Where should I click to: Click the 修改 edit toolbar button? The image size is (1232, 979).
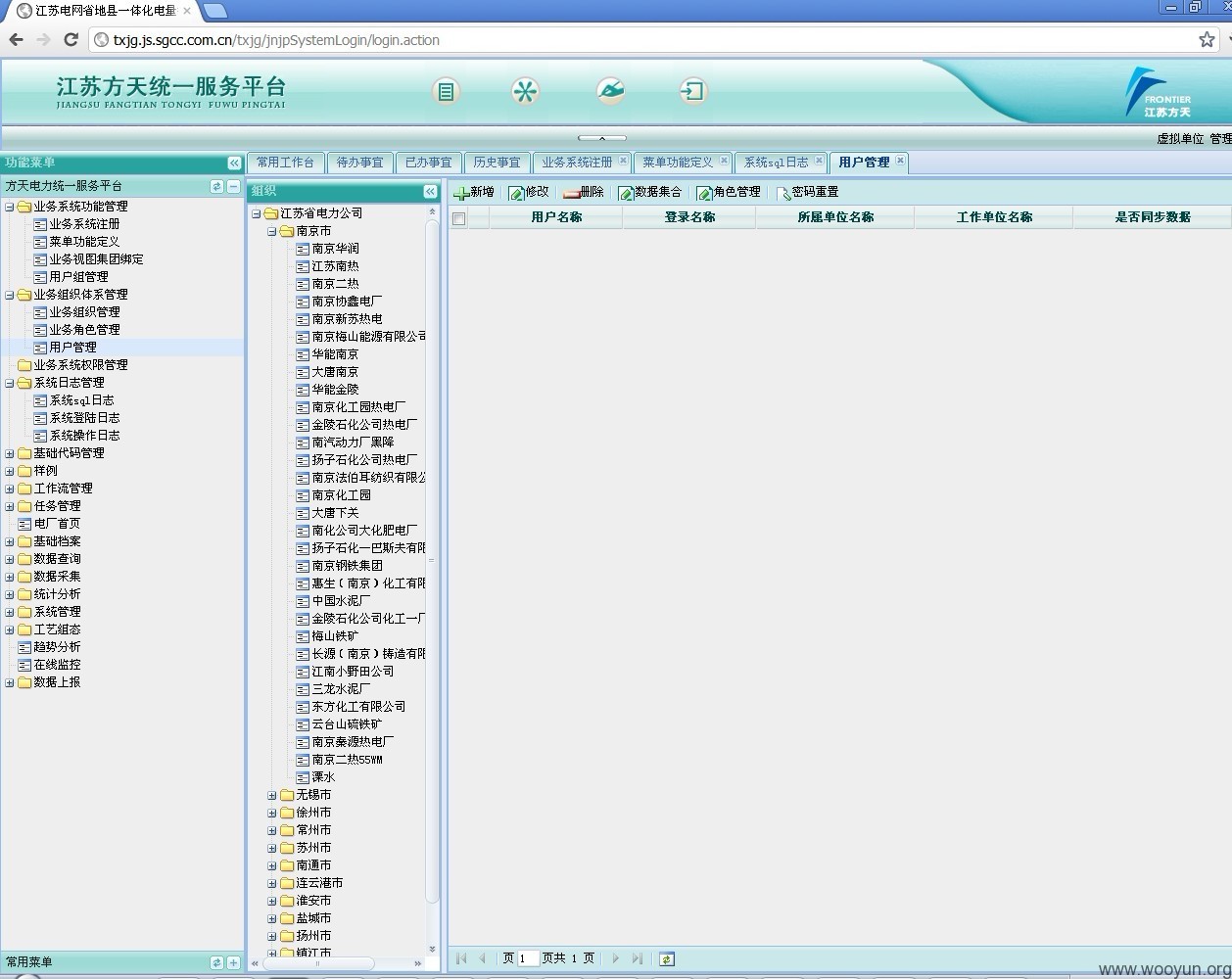point(529,193)
